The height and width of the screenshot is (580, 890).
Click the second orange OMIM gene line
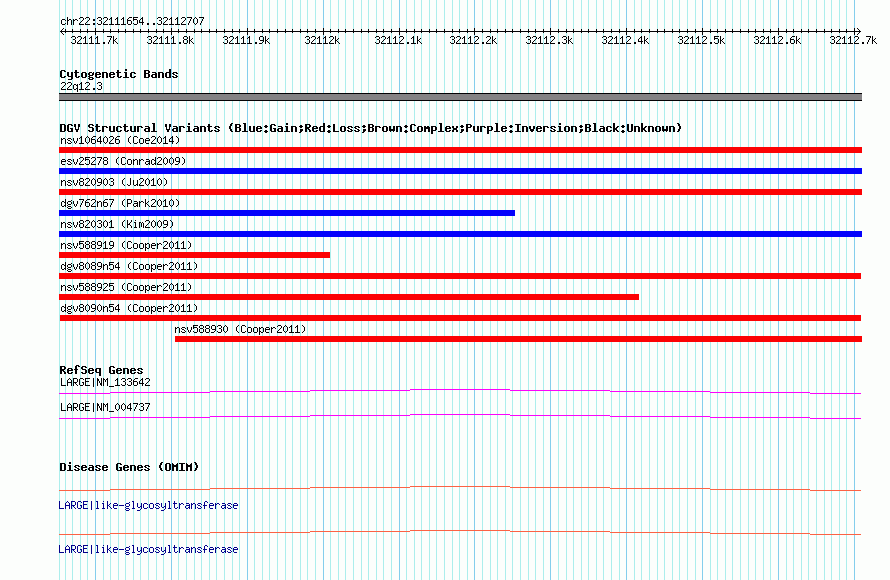click(x=460, y=532)
